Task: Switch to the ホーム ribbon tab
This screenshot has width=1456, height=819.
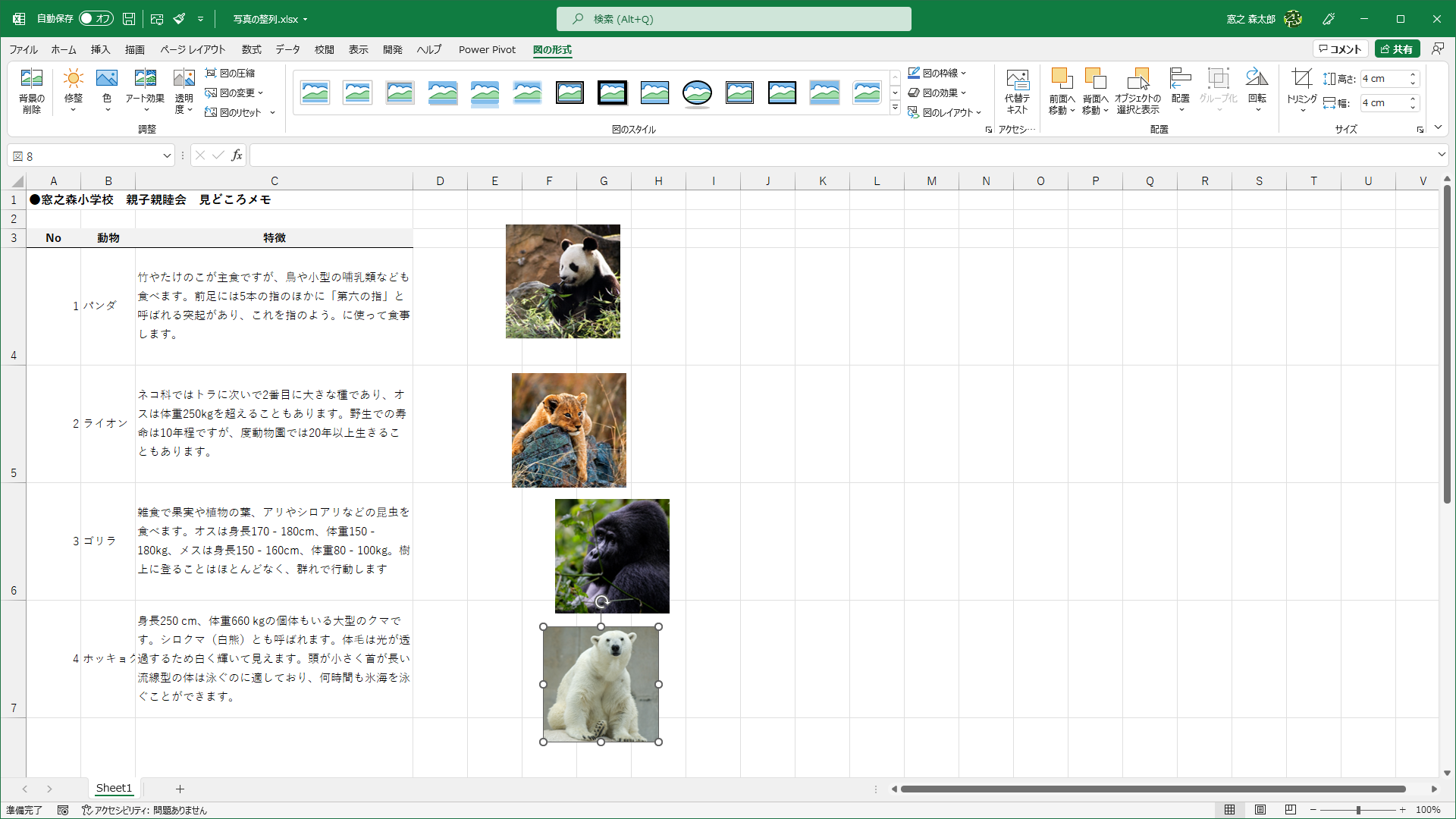Action: [x=63, y=49]
